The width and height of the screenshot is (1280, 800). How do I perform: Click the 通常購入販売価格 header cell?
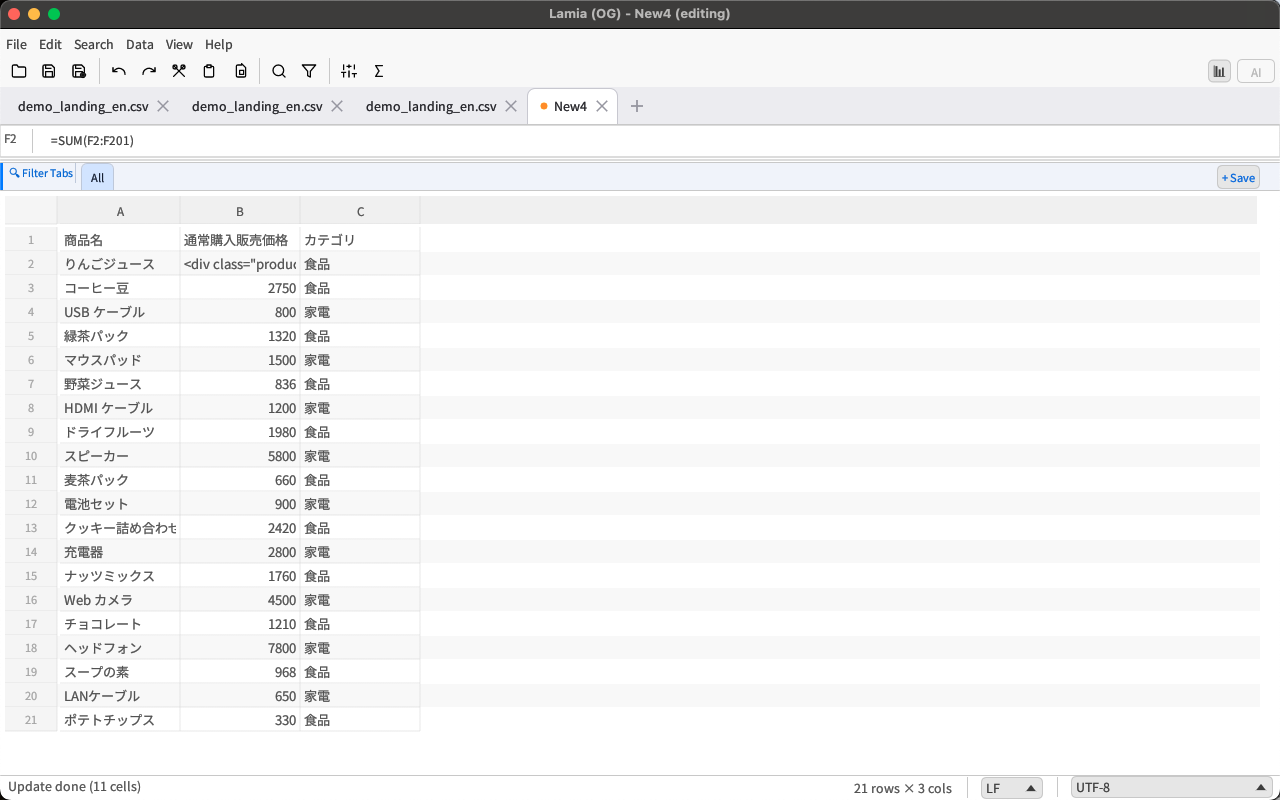pos(240,240)
